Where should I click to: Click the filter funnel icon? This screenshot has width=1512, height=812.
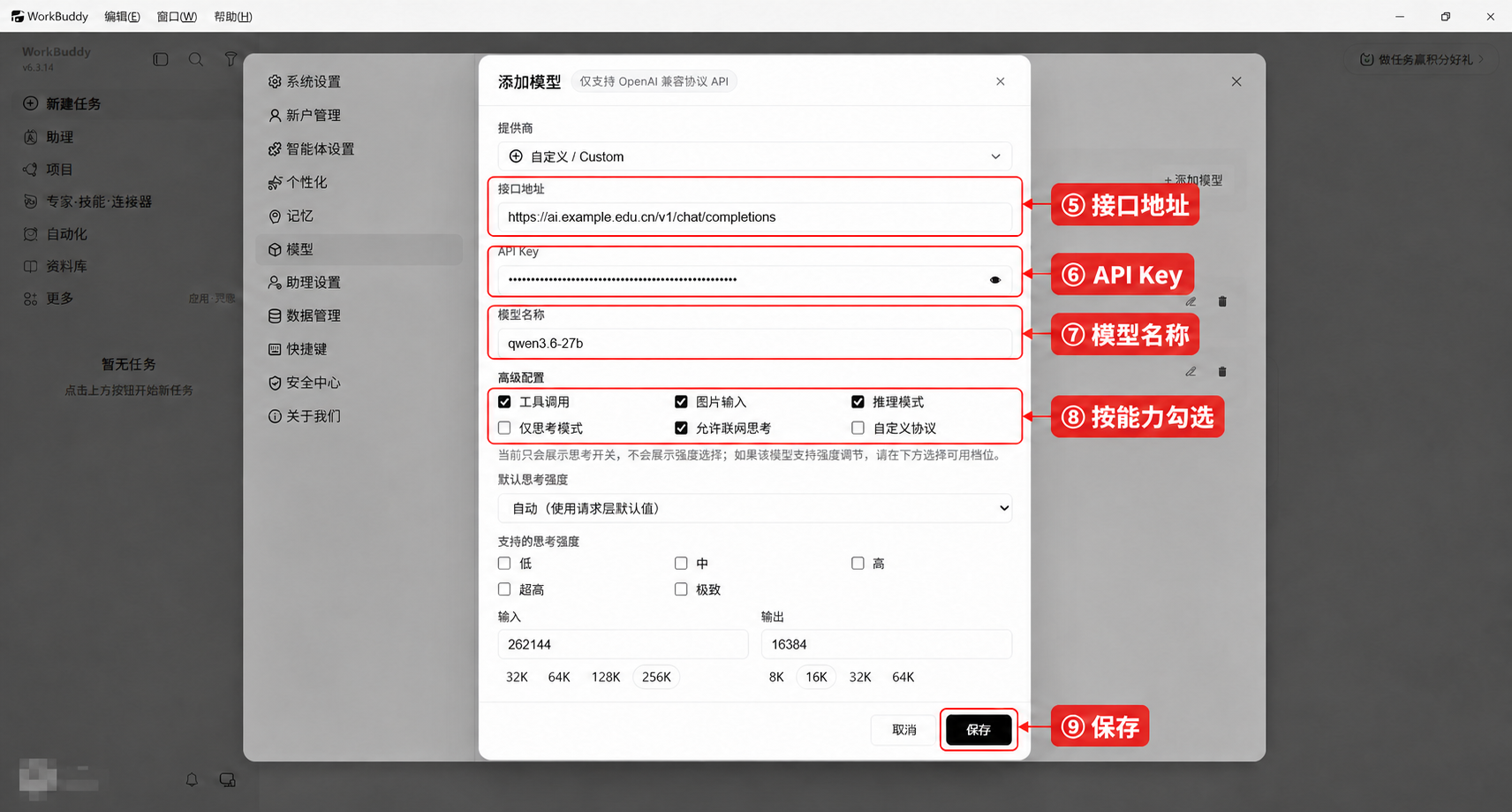coord(231,59)
